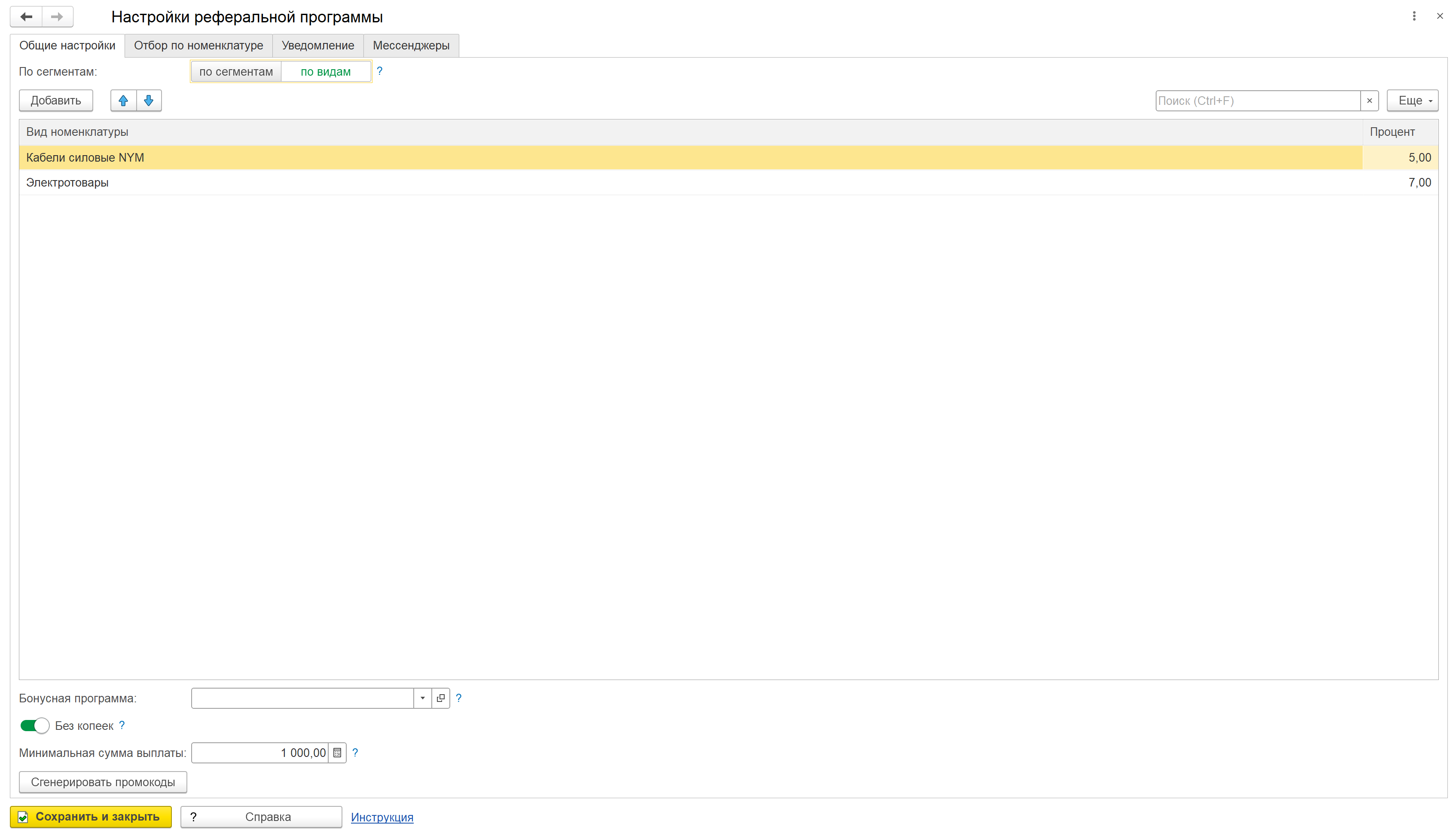Viewport: 1456px width, 830px height.
Task: Open the three-dot window menu
Action: pos(1414,16)
